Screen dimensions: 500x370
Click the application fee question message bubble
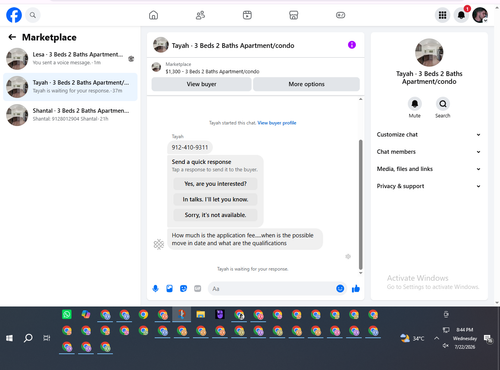(245, 239)
